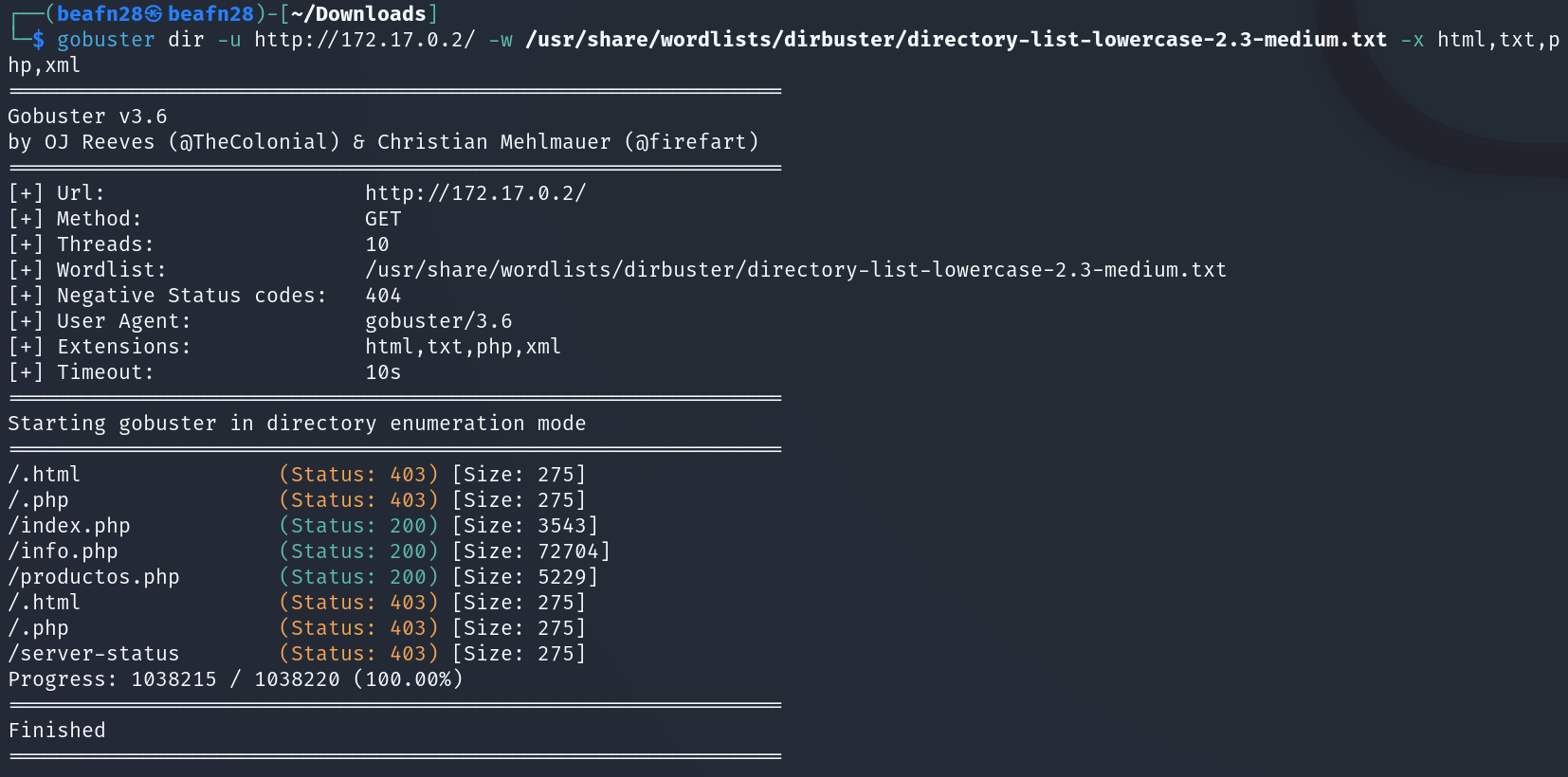Click the User Agent value 'gobuster/3.6'
This screenshot has width=1568, height=777.
[x=439, y=321]
